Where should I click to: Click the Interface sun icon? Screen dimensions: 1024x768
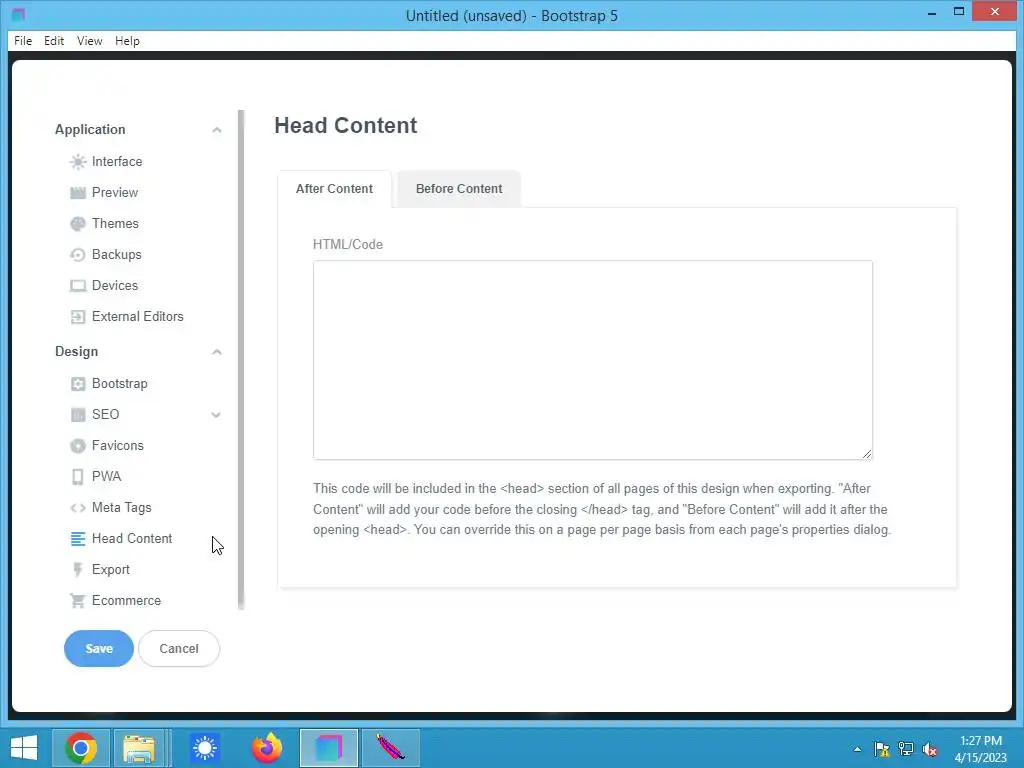point(78,161)
